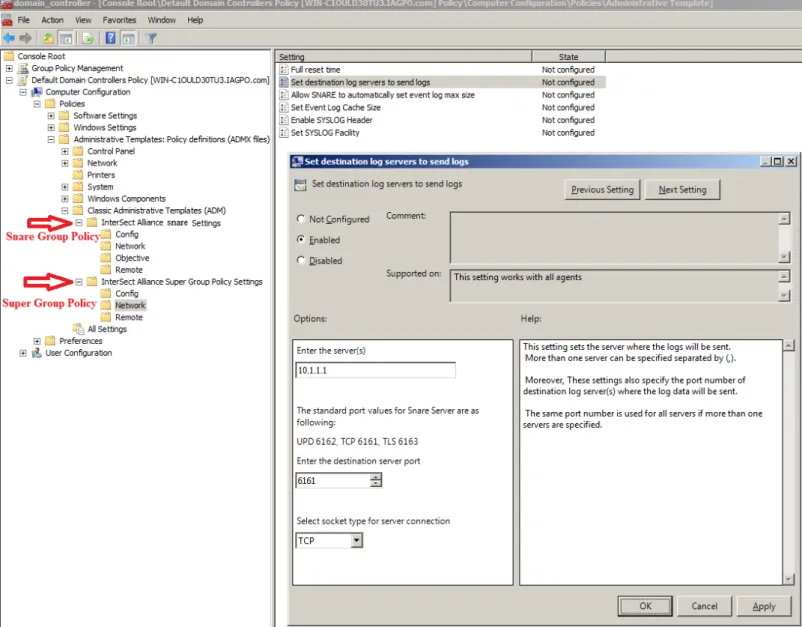This screenshot has height=627, width=802.
Task: Select the Control Panel folder icon
Action: (78, 151)
